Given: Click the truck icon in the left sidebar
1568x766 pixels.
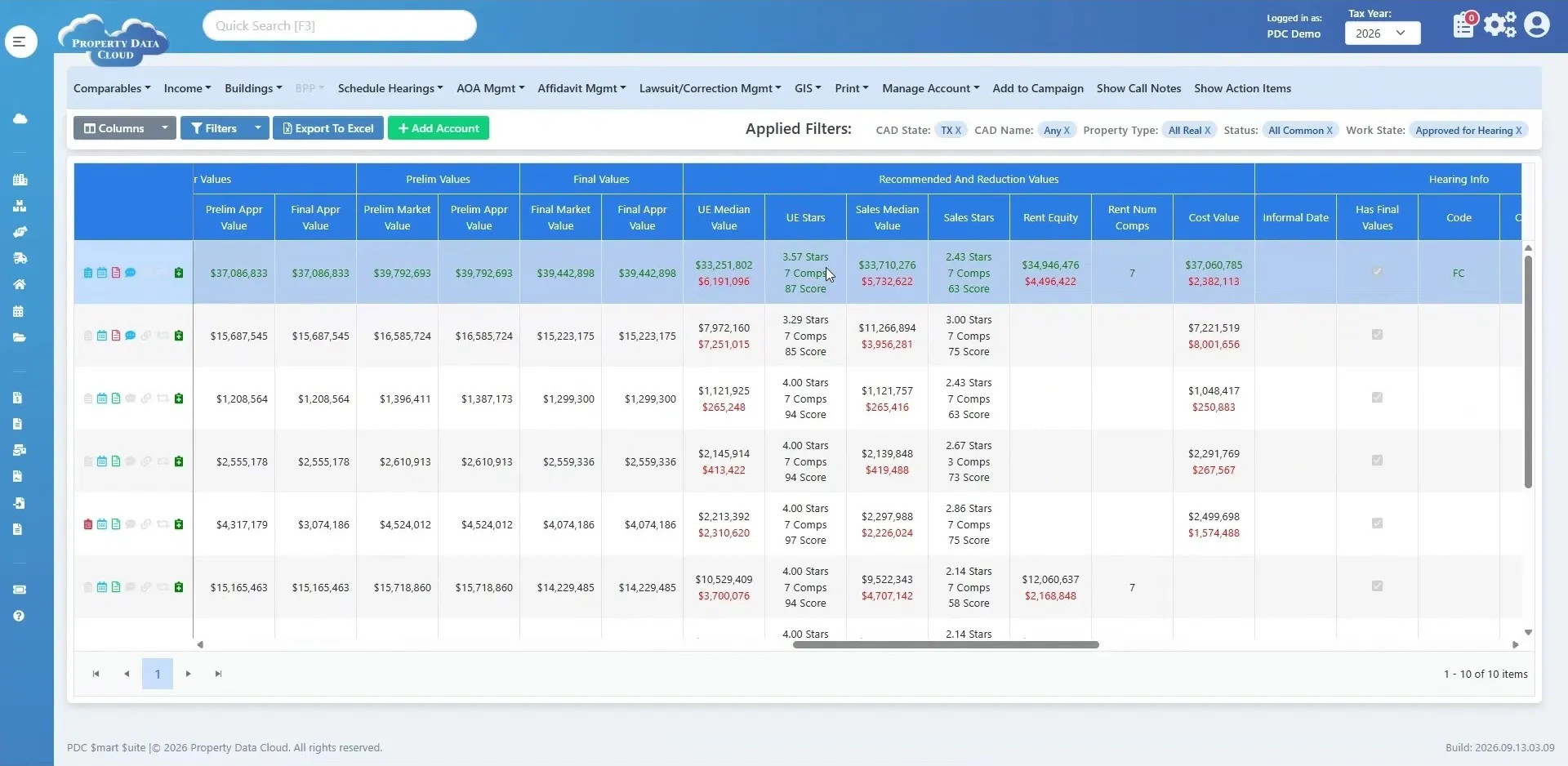Looking at the screenshot, I should pyautogui.click(x=20, y=258).
